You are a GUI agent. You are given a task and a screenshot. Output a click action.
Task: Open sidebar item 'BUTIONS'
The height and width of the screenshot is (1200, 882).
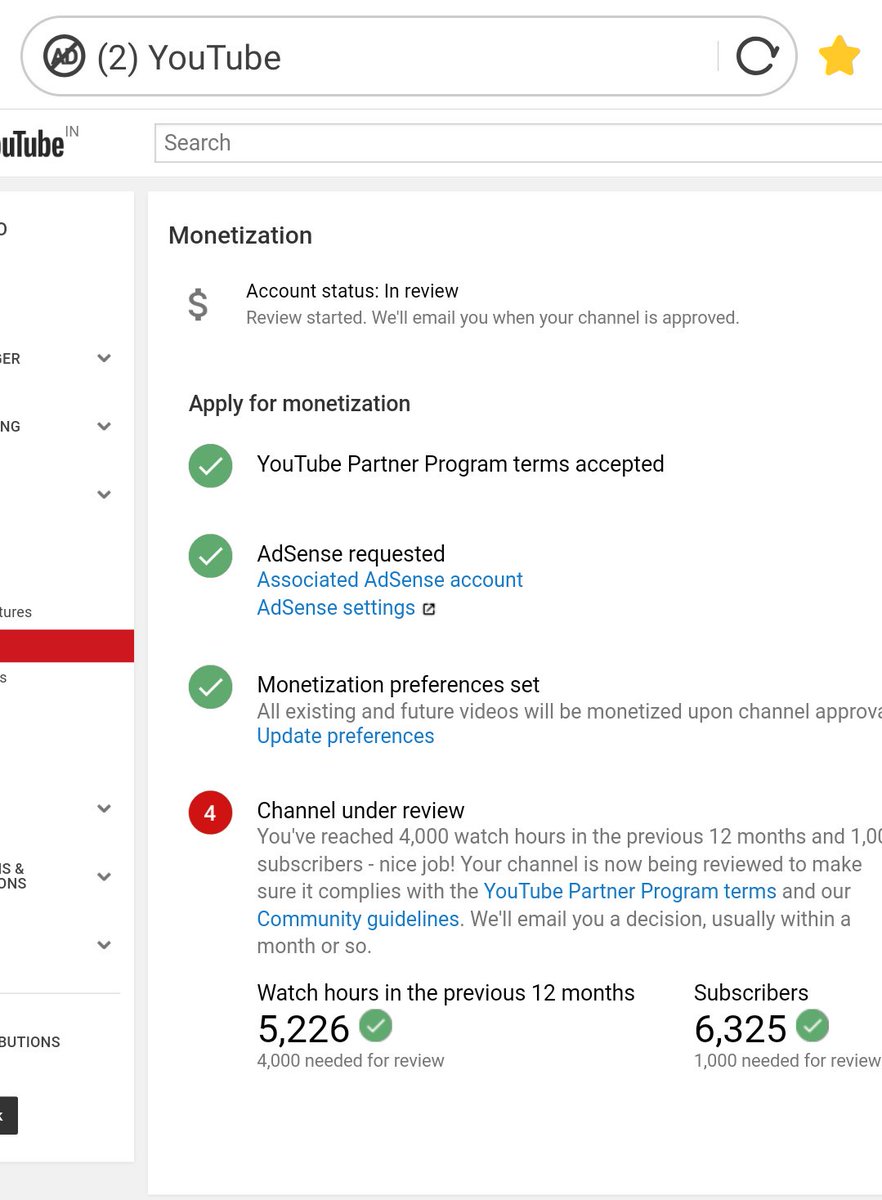[30, 1042]
